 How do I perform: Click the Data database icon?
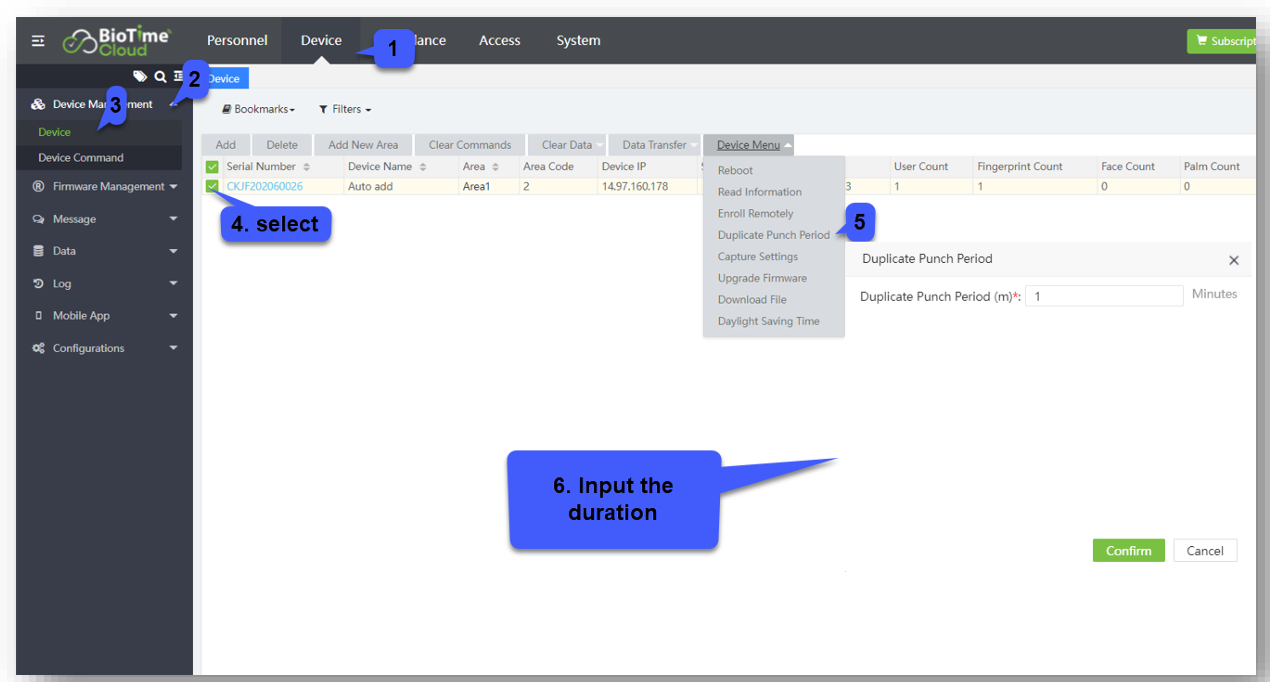point(39,251)
